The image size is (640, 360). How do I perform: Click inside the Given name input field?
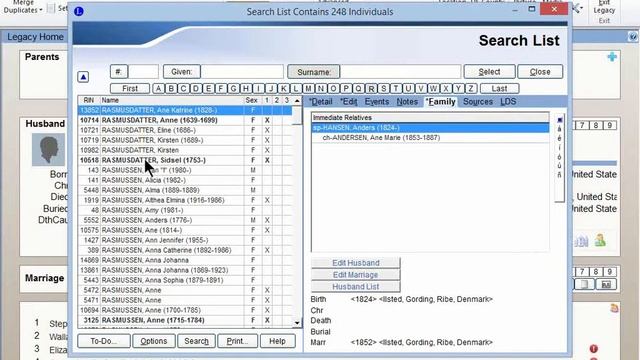(242, 72)
